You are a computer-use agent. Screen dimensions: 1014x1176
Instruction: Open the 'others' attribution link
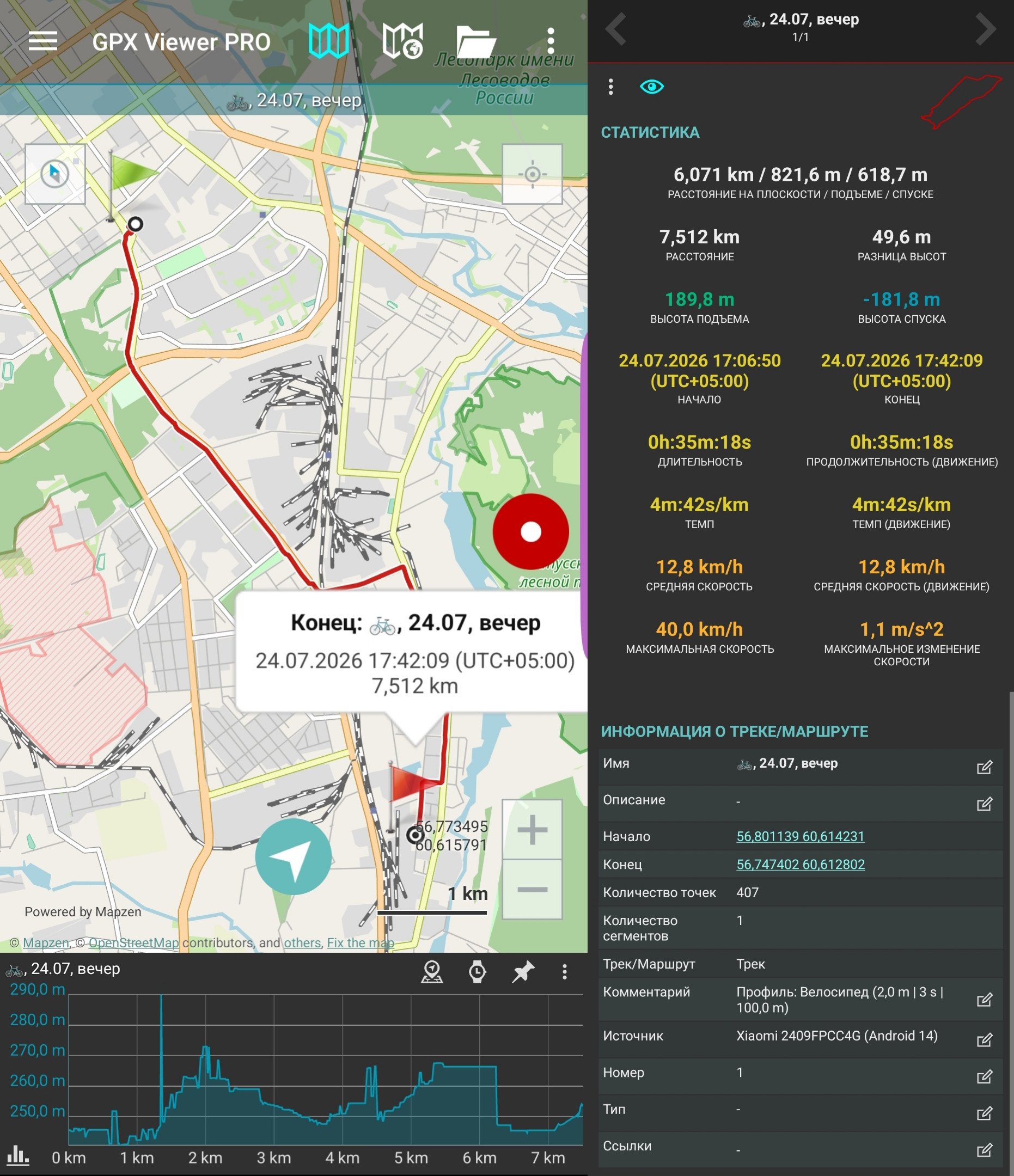click(302, 943)
